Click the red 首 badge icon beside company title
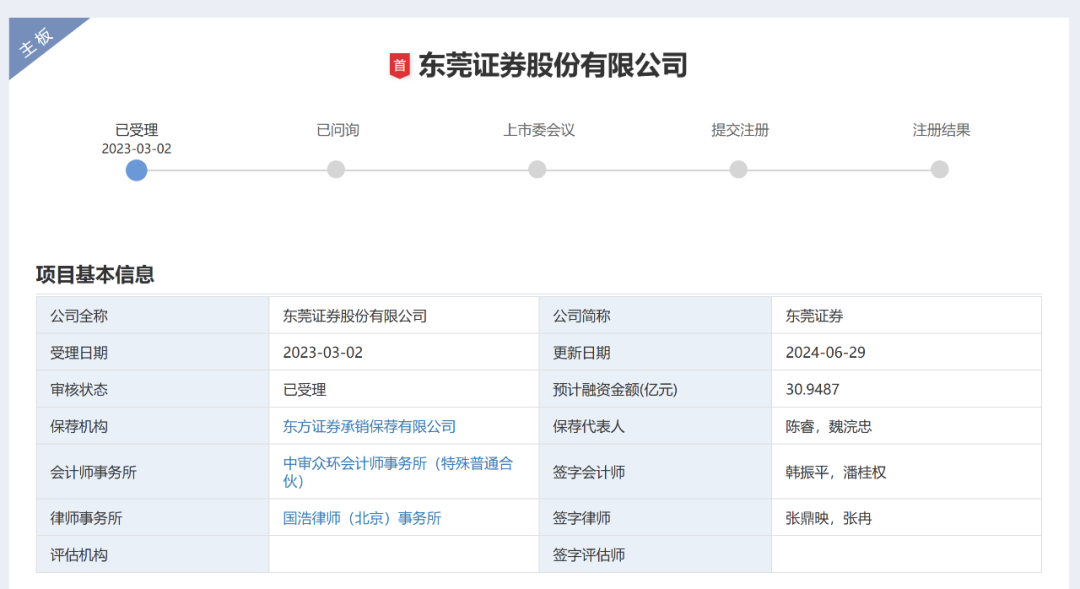 399,65
